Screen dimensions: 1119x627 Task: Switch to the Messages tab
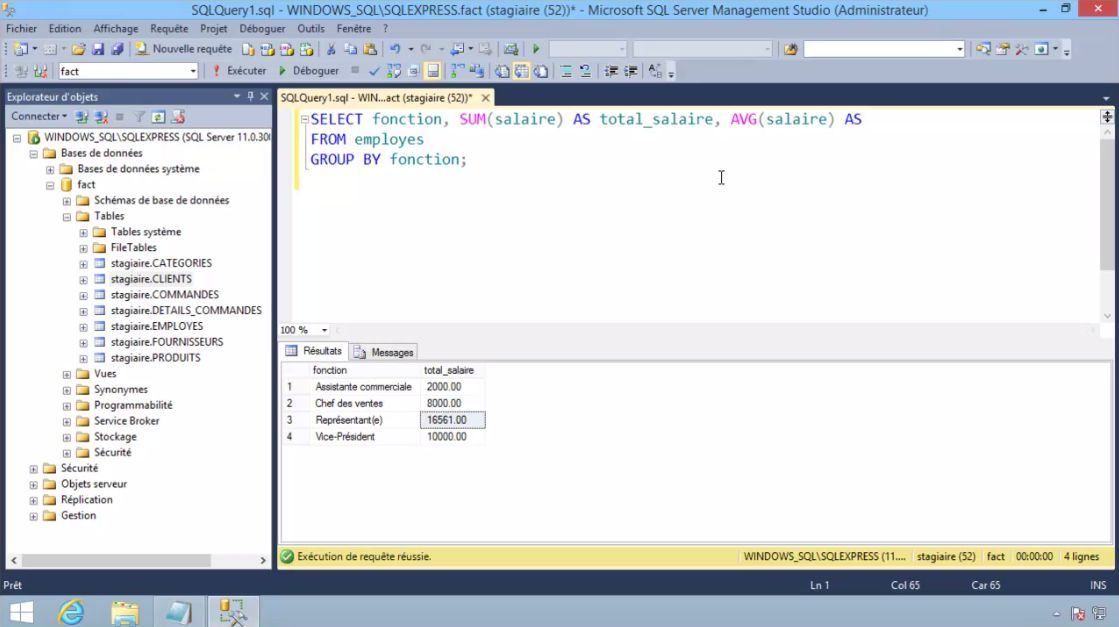click(384, 352)
